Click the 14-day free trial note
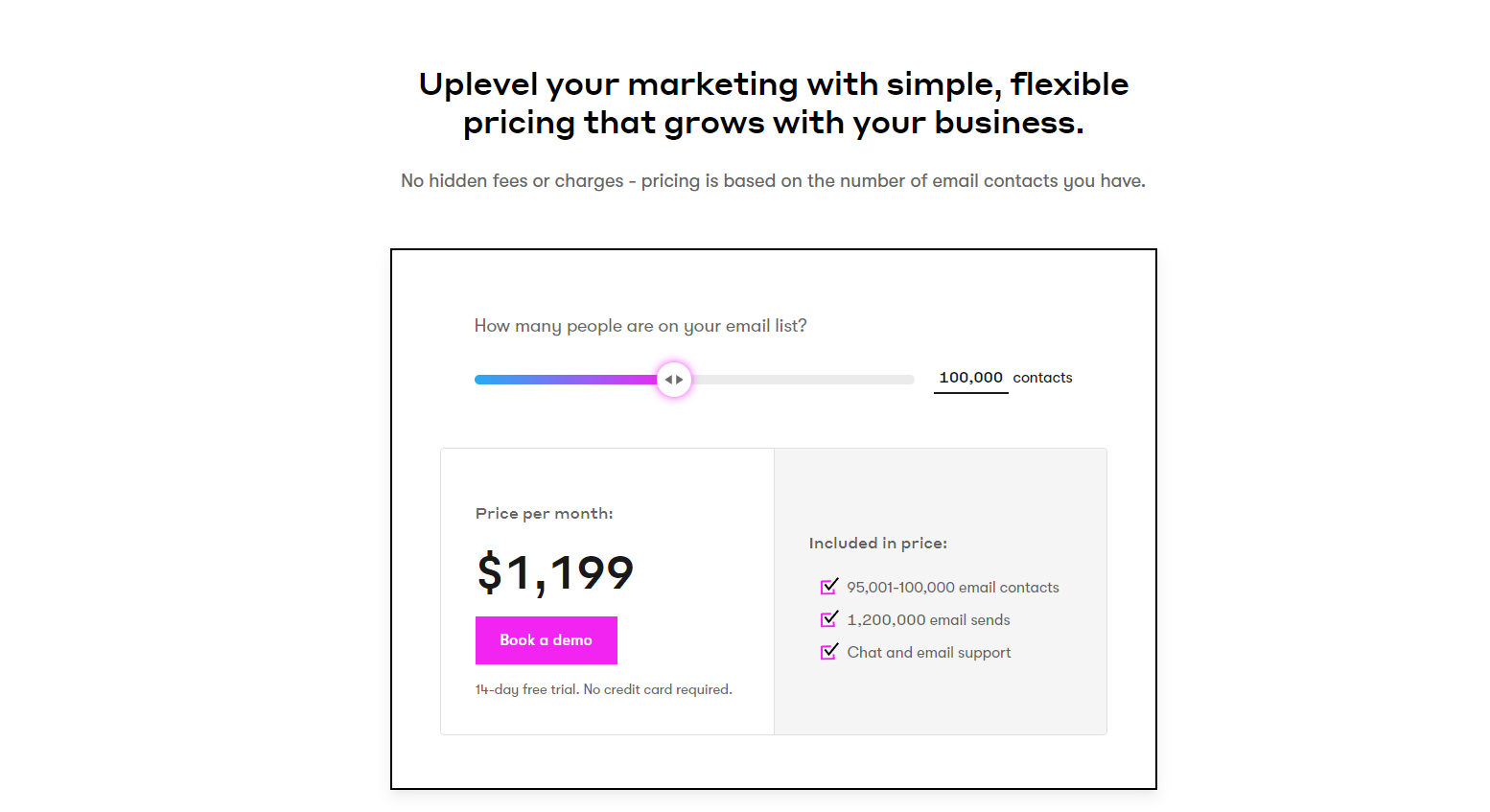 click(603, 689)
